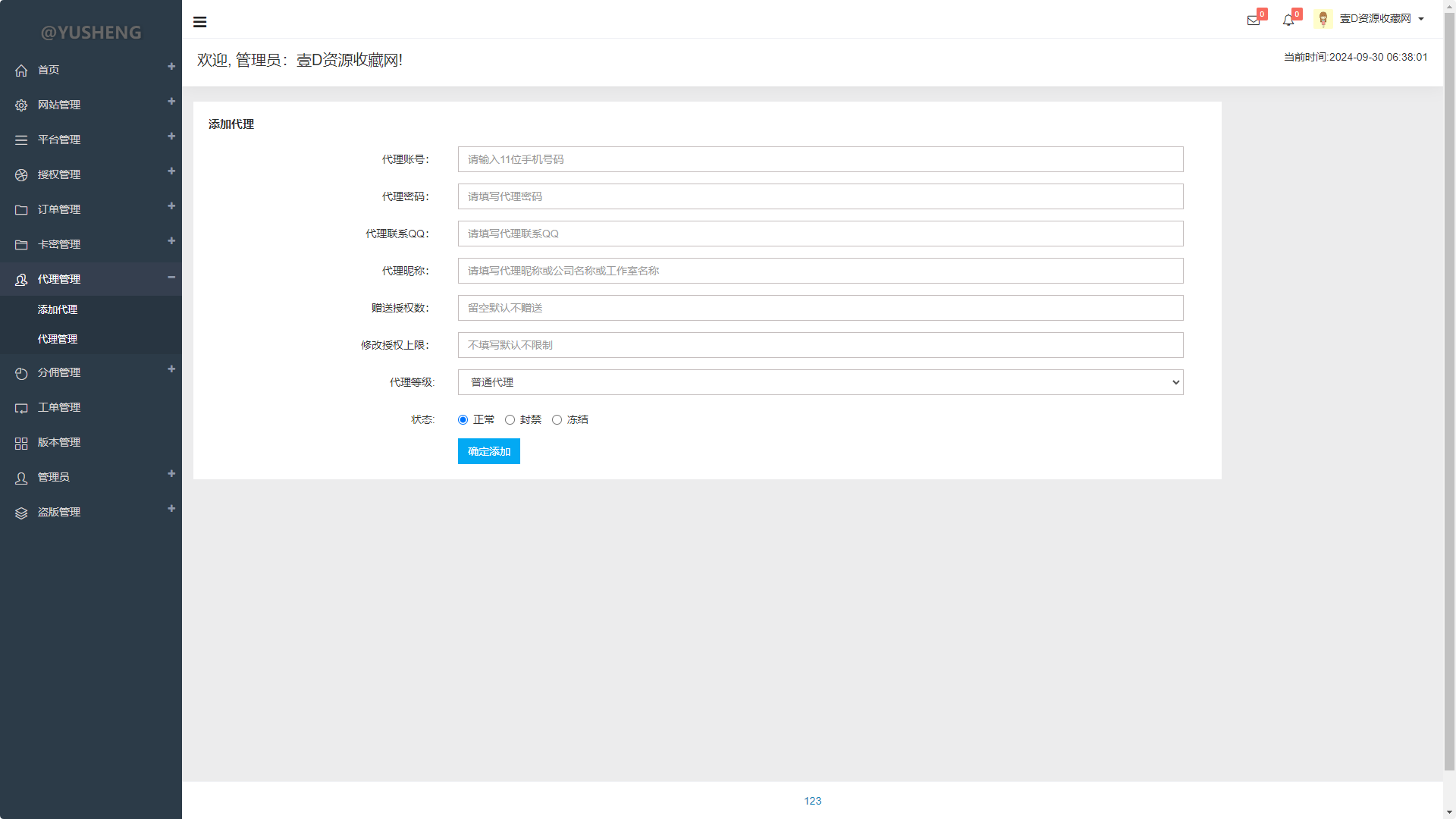Viewport: 1456px width, 819px height.
Task: Click the home icon beside 首页
Action: click(21, 71)
